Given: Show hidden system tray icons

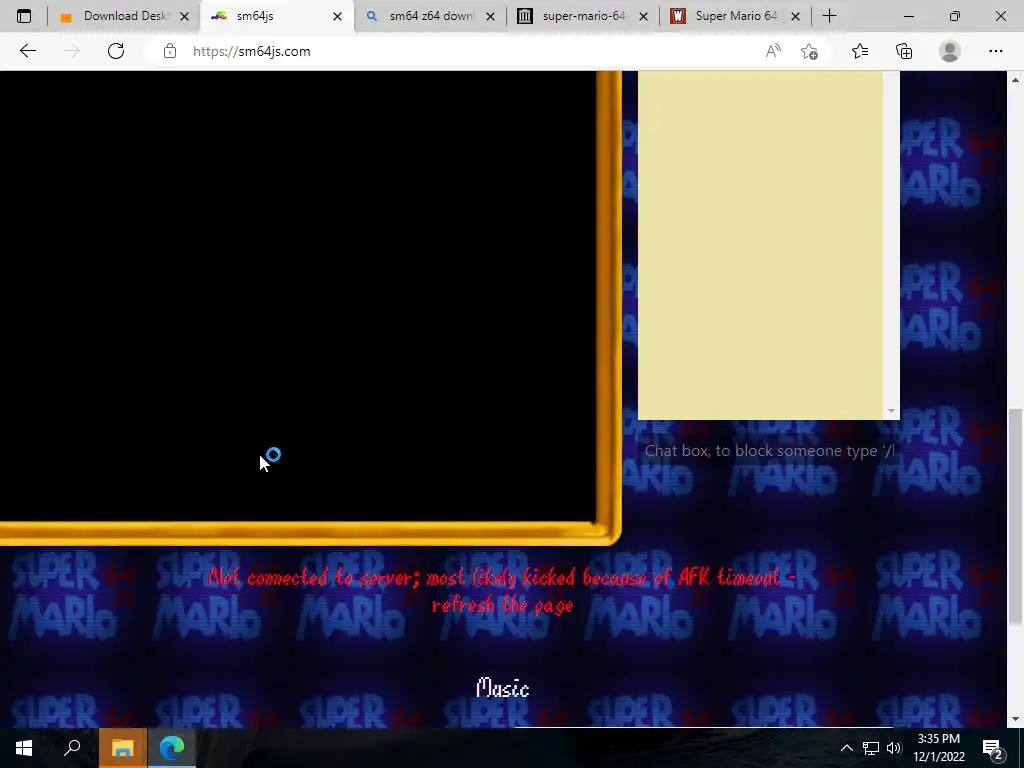Looking at the screenshot, I should coord(846,748).
